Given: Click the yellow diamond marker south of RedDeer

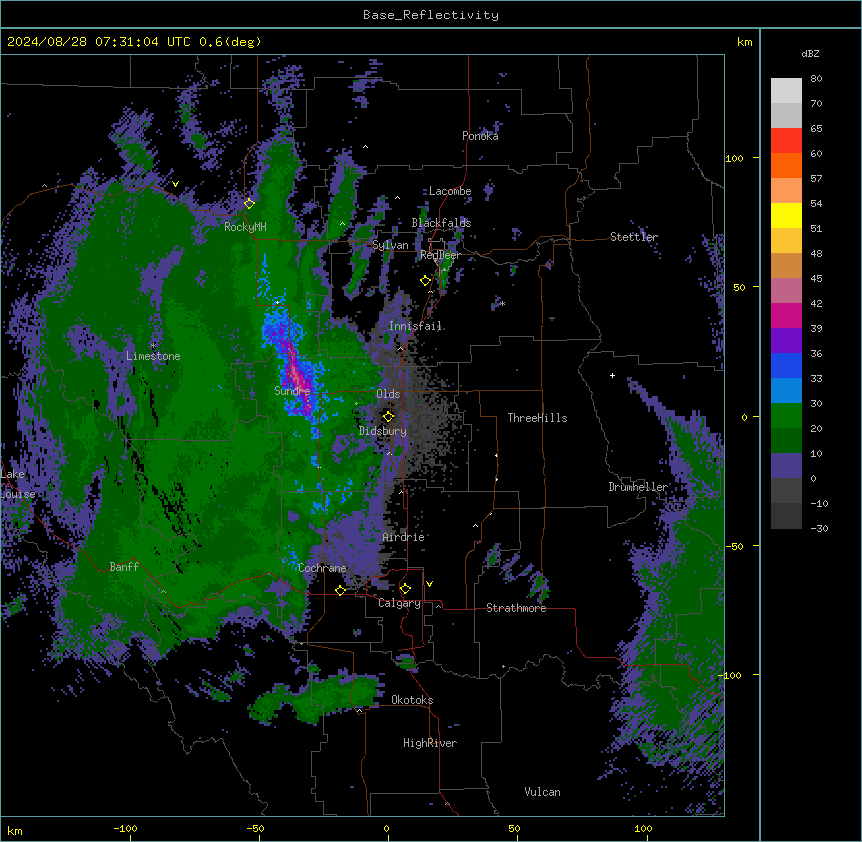Looking at the screenshot, I should click(x=425, y=281).
